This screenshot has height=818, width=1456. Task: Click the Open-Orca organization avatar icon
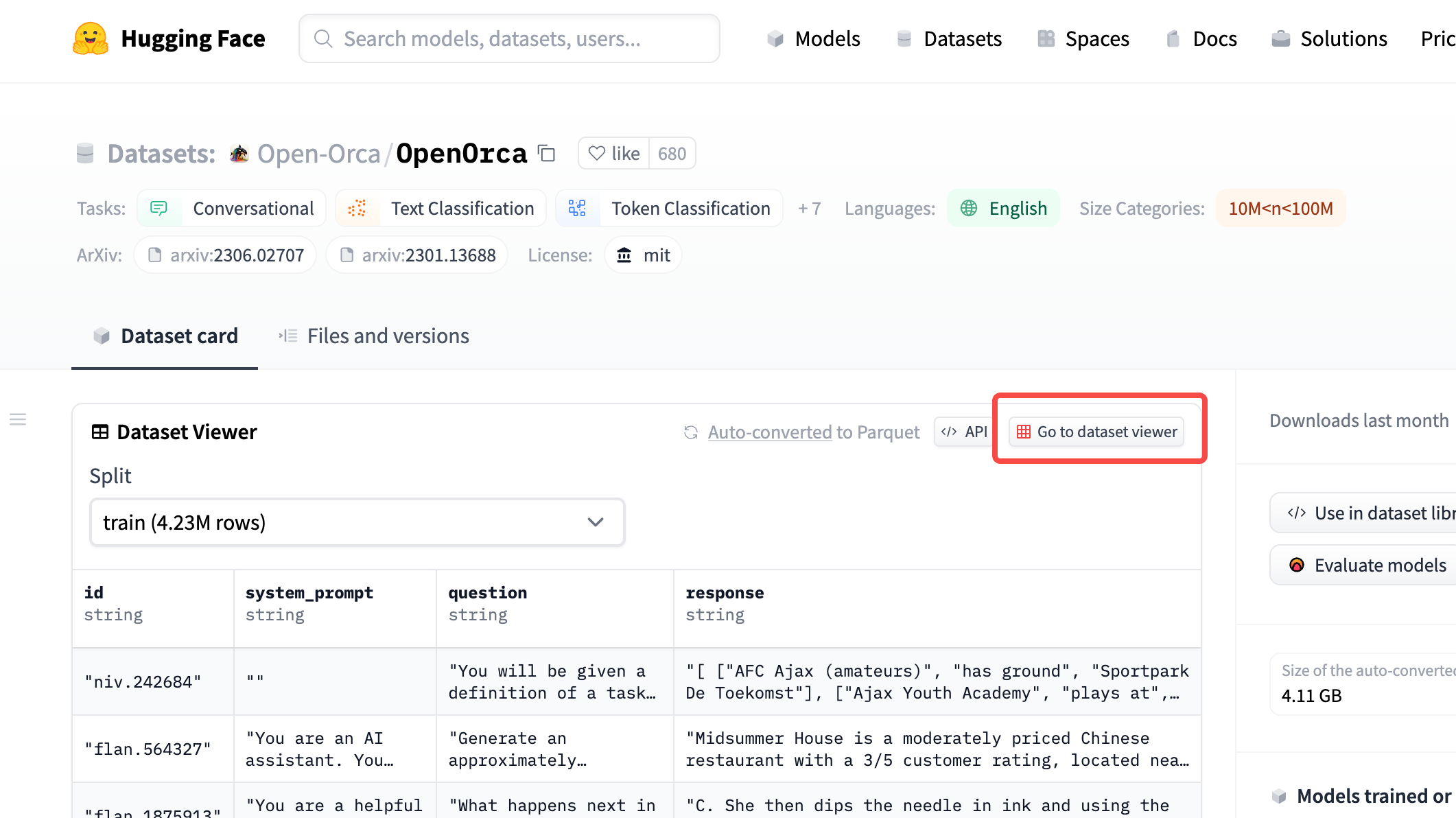pyautogui.click(x=239, y=154)
